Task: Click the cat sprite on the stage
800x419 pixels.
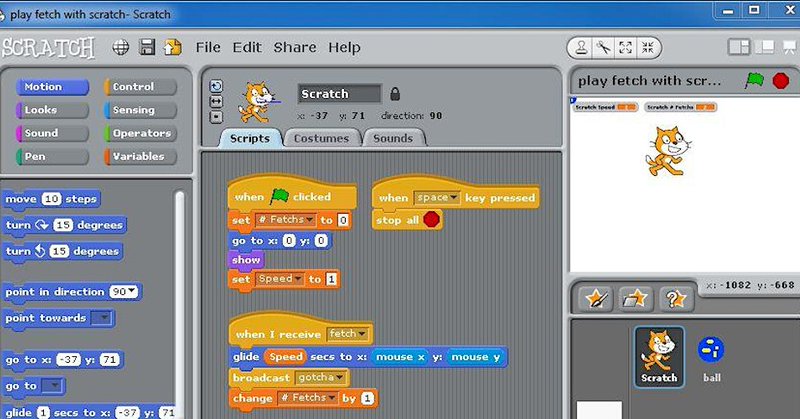Action: (668, 151)
